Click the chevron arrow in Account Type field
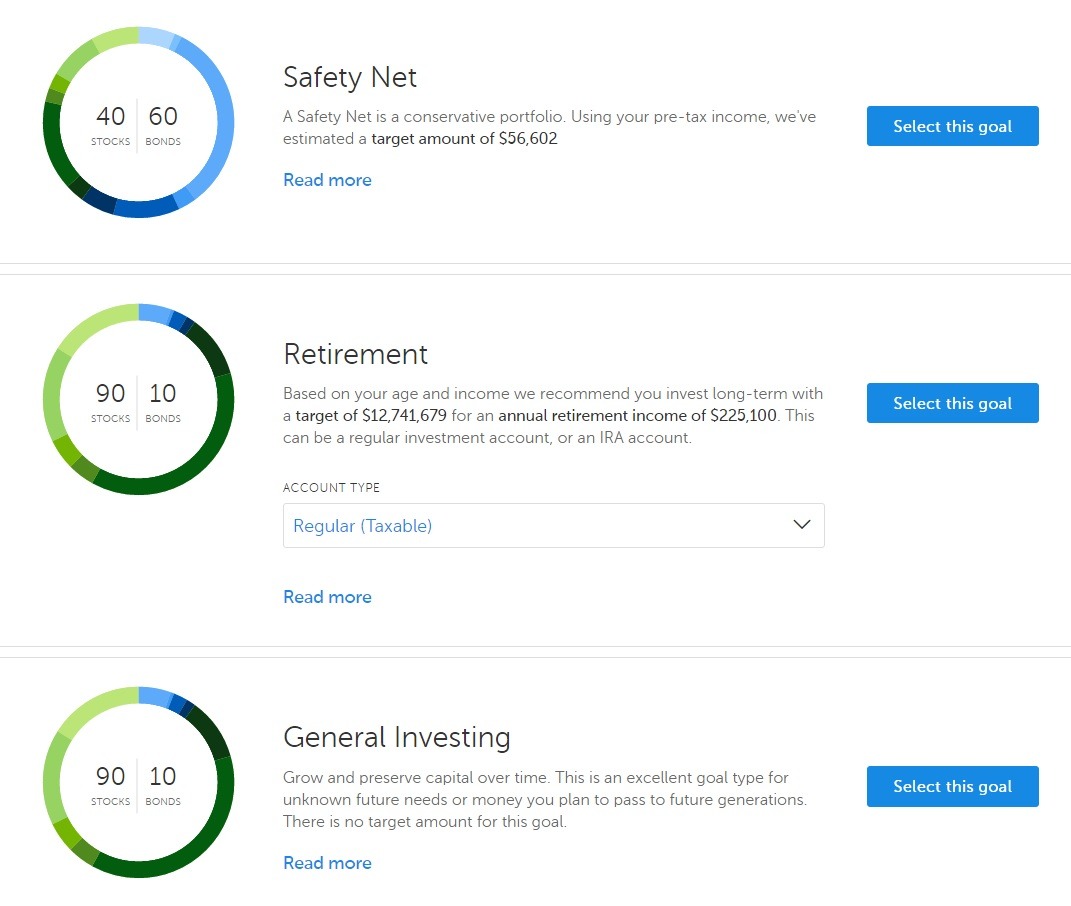The width and height of the screenshot is (1071, 906). coord(801,525)
